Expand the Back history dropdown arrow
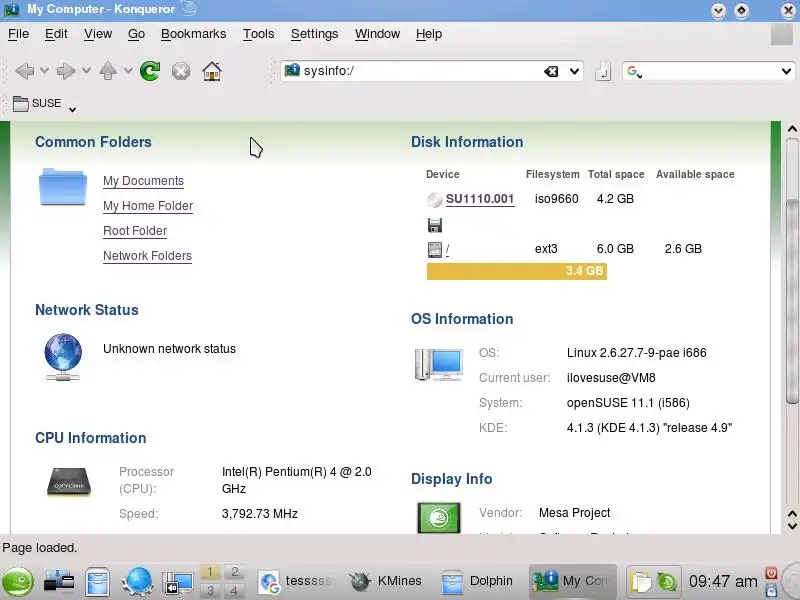Screen dimensions: 800x600 point(44,70)
